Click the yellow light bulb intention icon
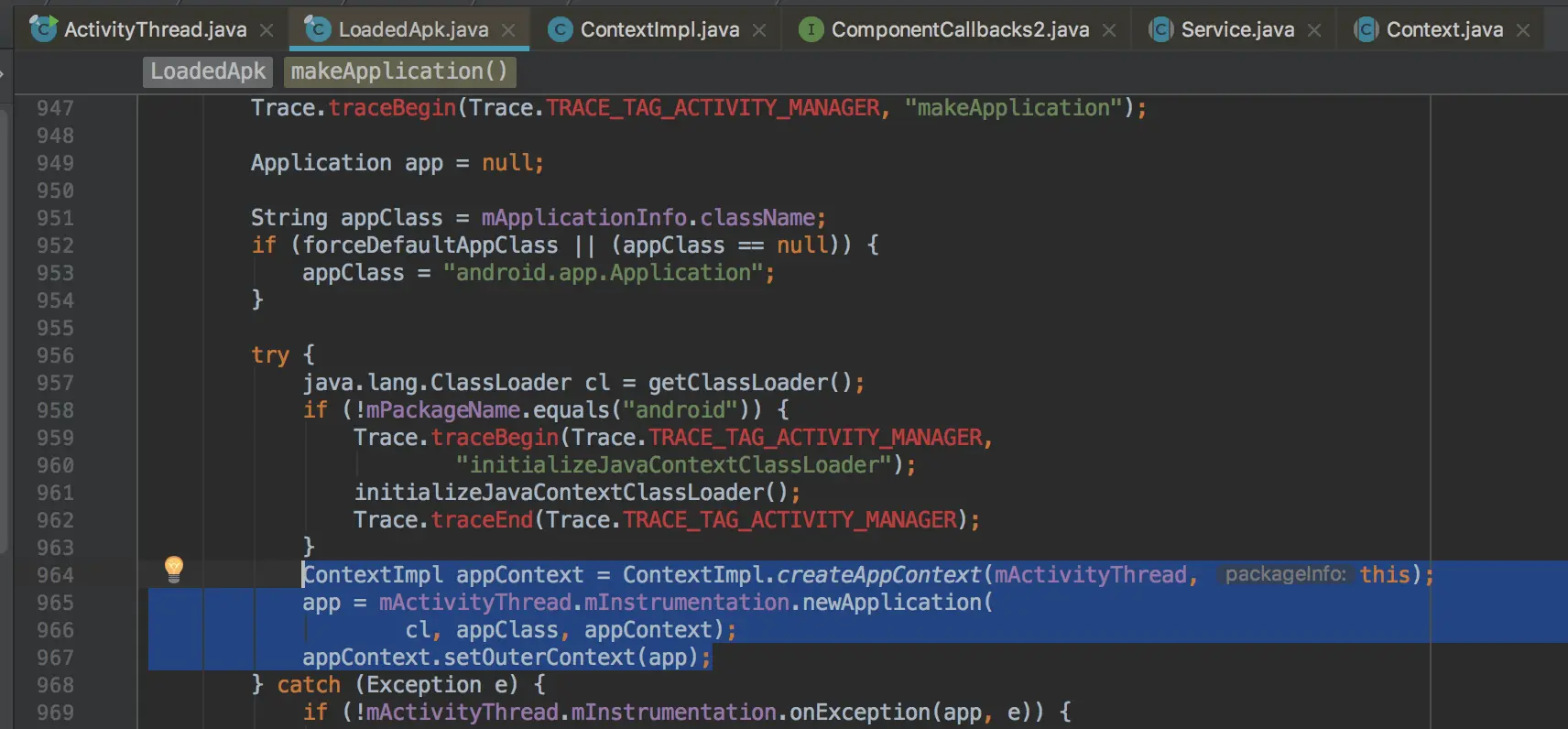The width and height of the screenshot is (1568, 729). pos(173,570)
